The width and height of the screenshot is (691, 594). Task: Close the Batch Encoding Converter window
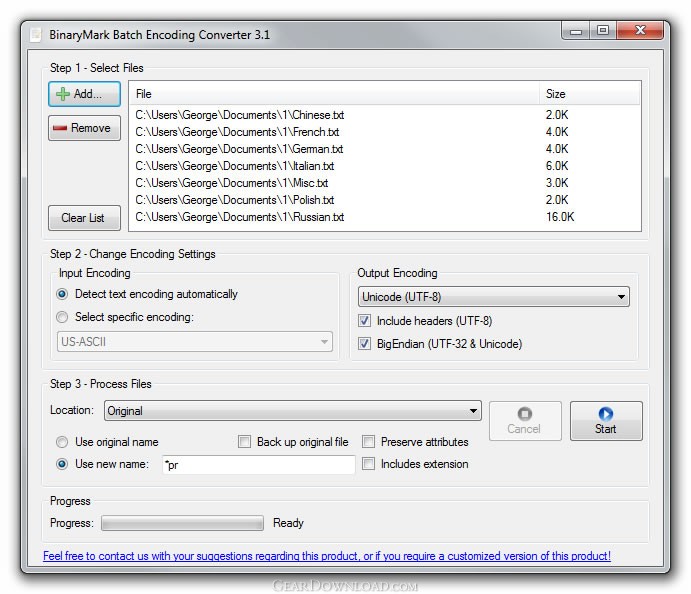pyautogui.click(x=640, y=31)
